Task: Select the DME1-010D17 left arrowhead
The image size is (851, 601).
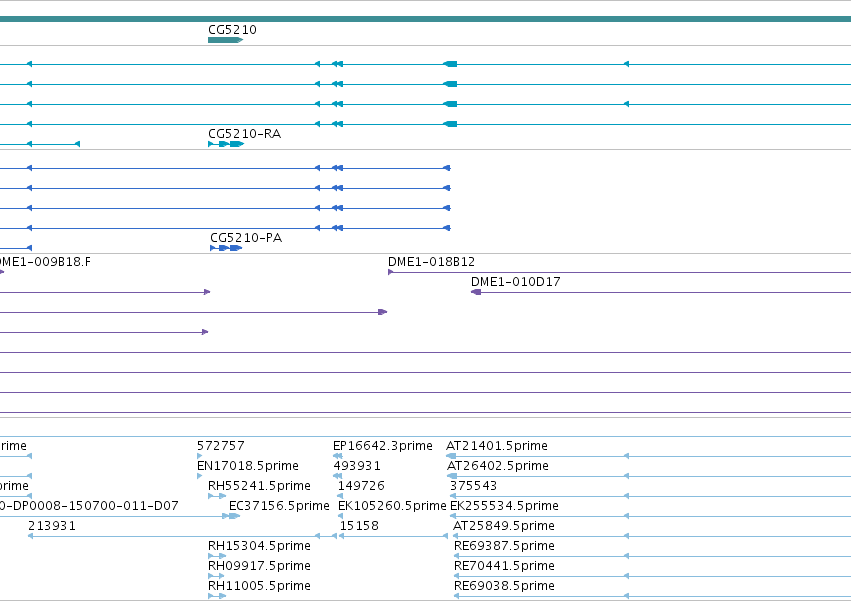Action: tap(476, 292)
